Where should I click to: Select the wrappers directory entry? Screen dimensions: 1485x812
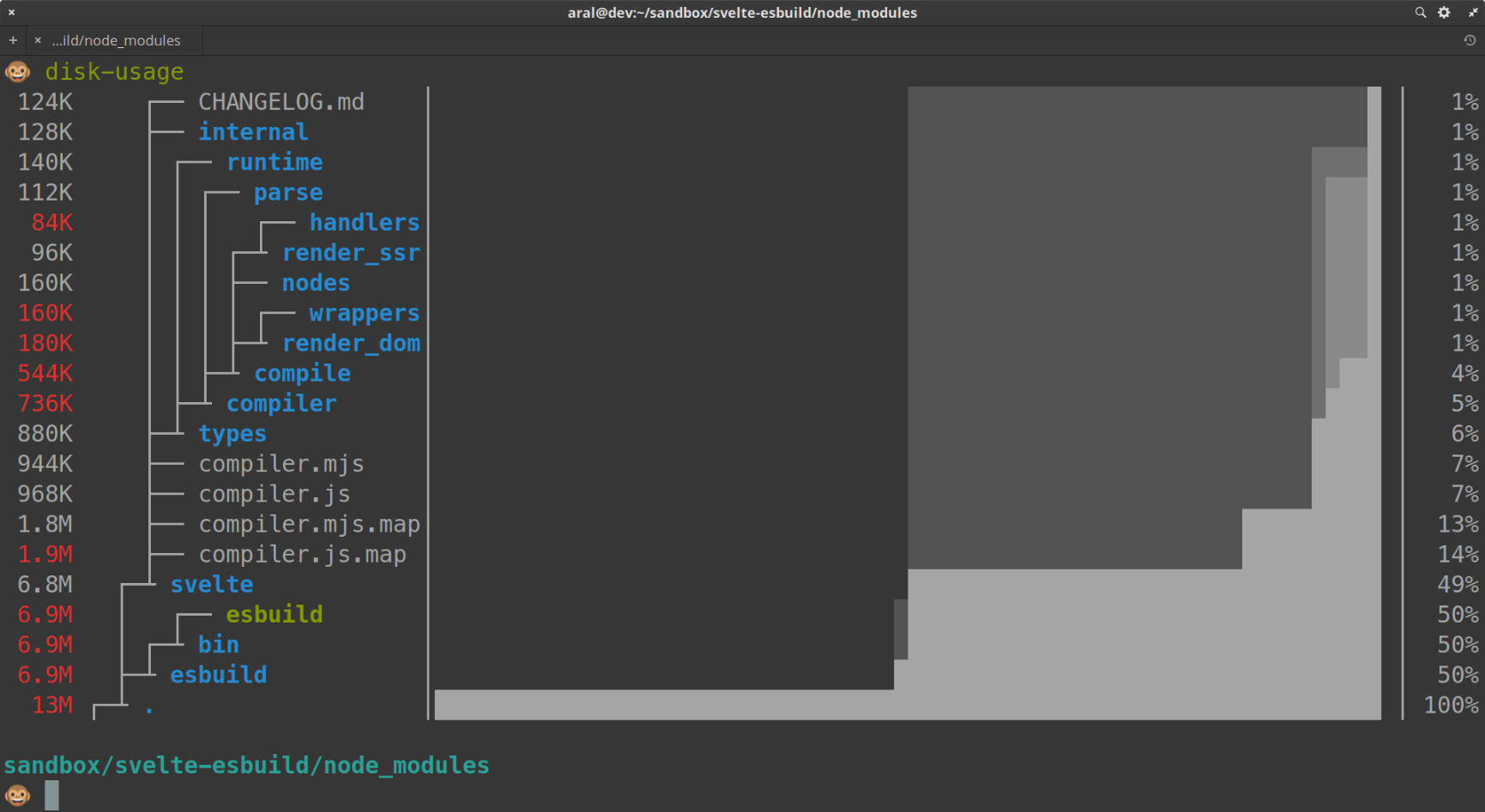pos(365,313)
